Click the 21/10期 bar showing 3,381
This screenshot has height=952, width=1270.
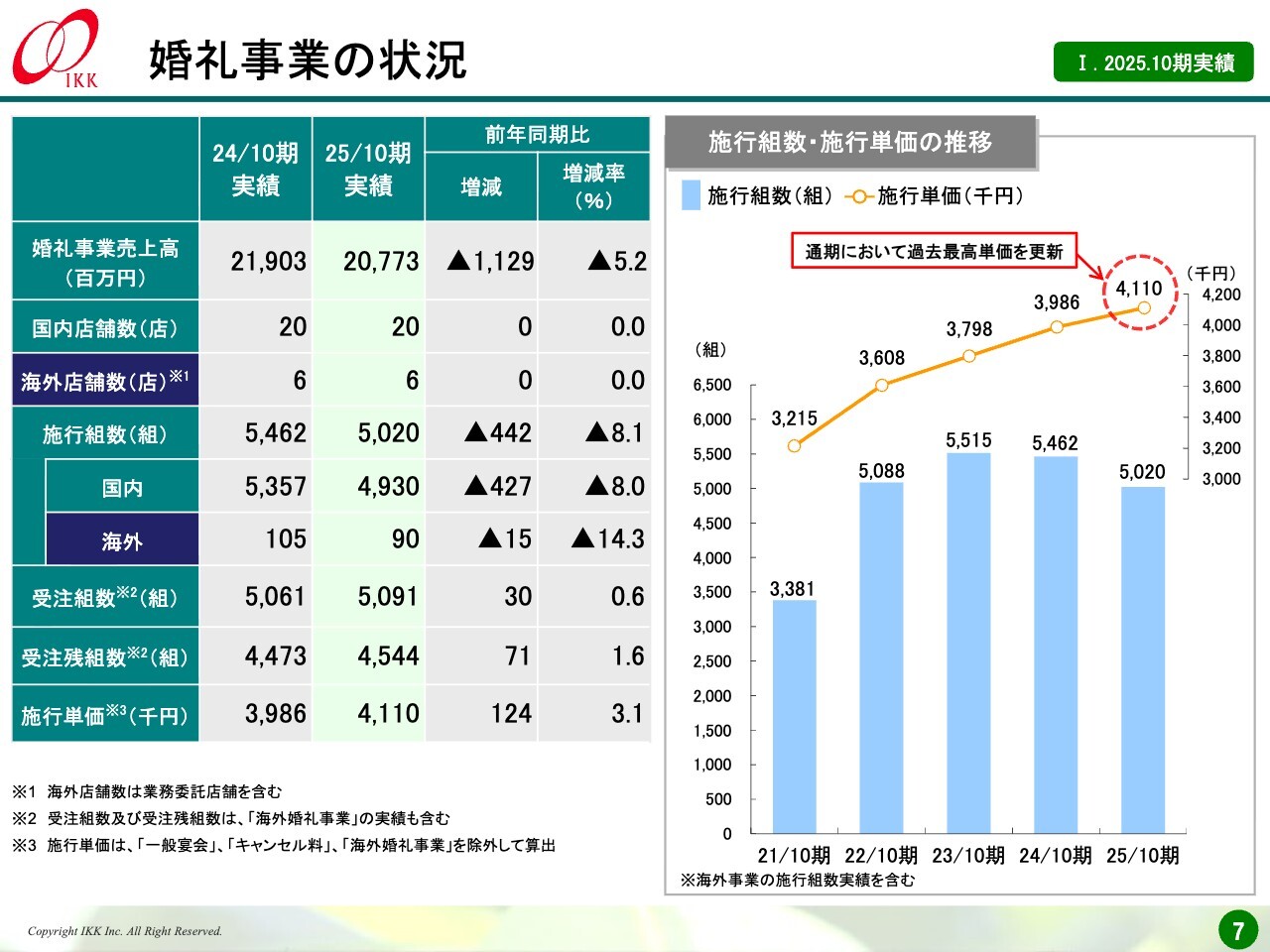(x=794, y=716)
